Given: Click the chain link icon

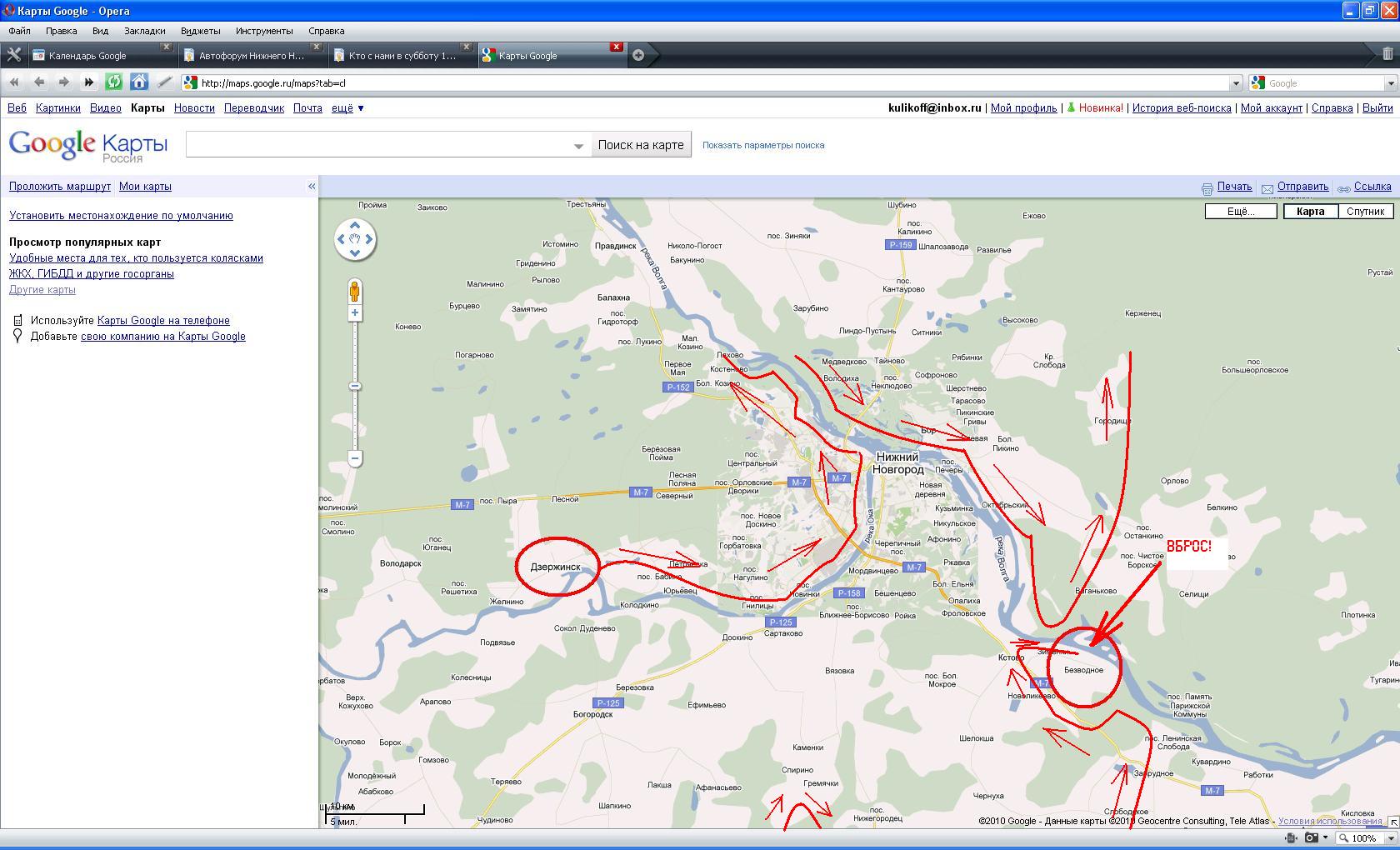Looking at the screenshot, I should click(1343, 188).
